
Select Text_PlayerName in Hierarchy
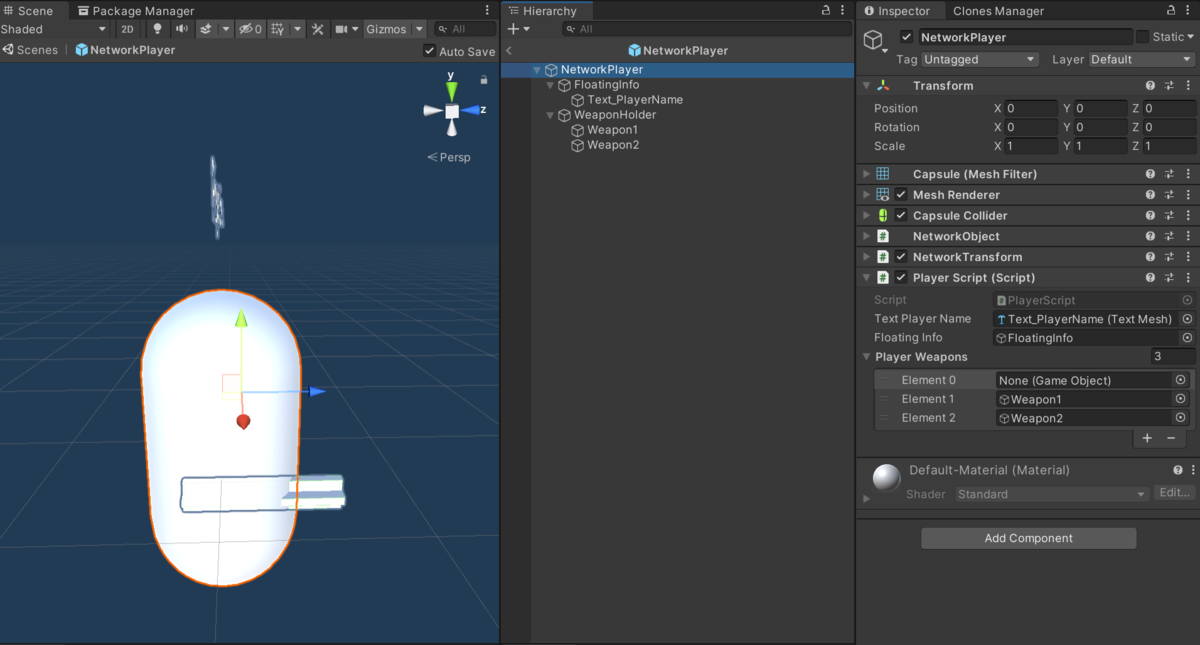(635, 100)
